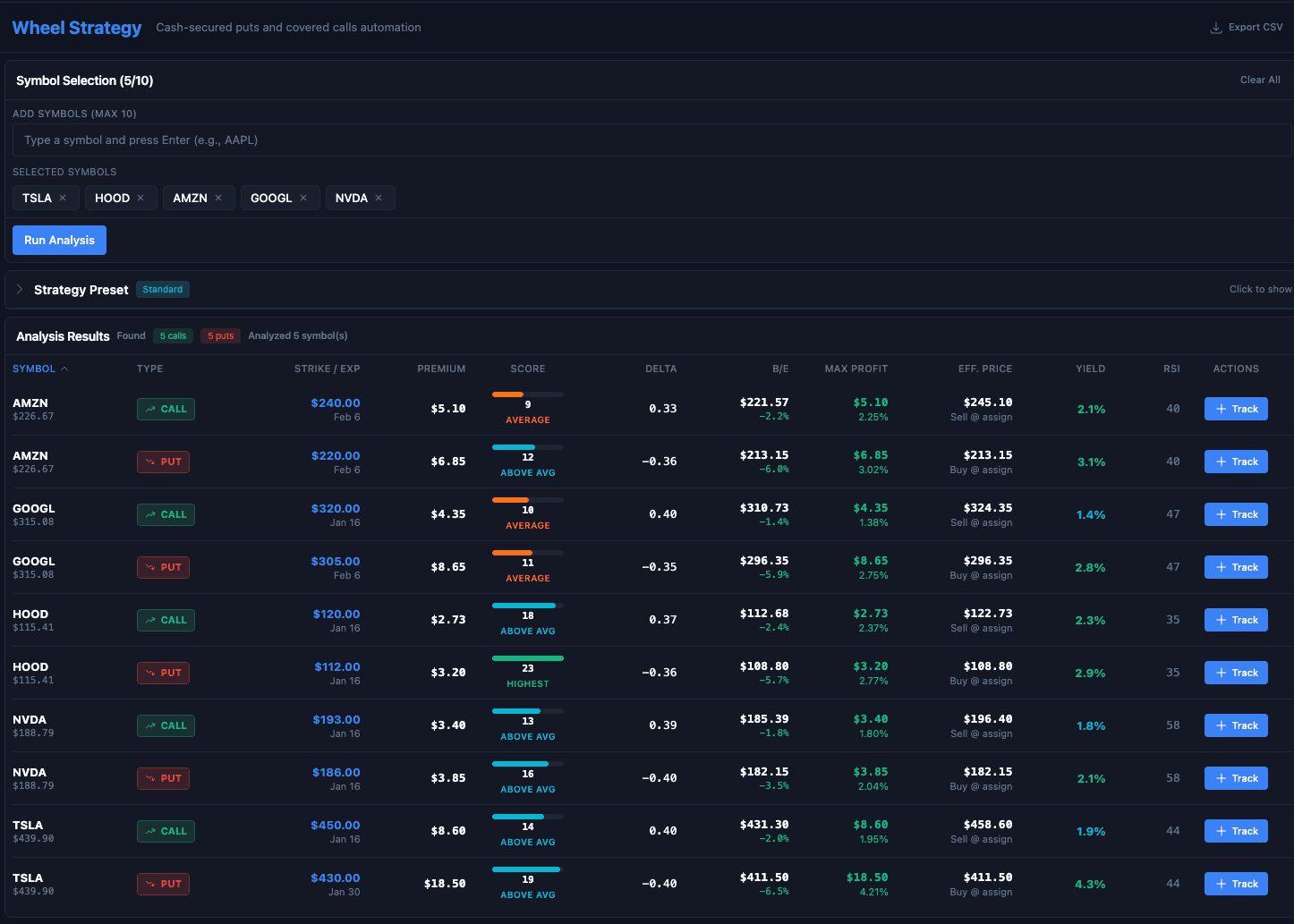Click the PREMIUM column header
The image size is (1294, 924).
pyautogui.click(x=441, y=369)
